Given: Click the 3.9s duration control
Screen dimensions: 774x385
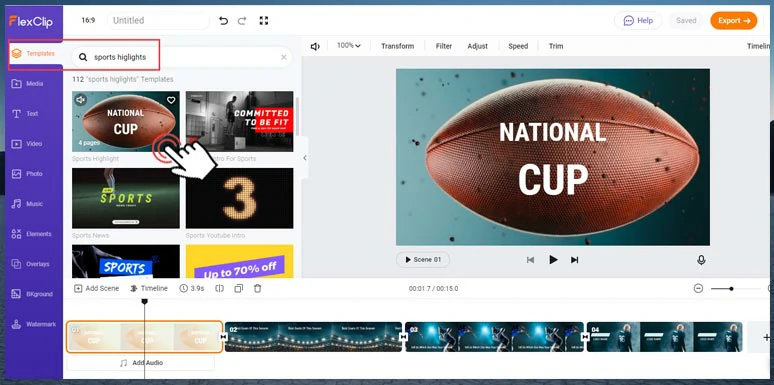Looking at the screenshot, I should (192, 288).
